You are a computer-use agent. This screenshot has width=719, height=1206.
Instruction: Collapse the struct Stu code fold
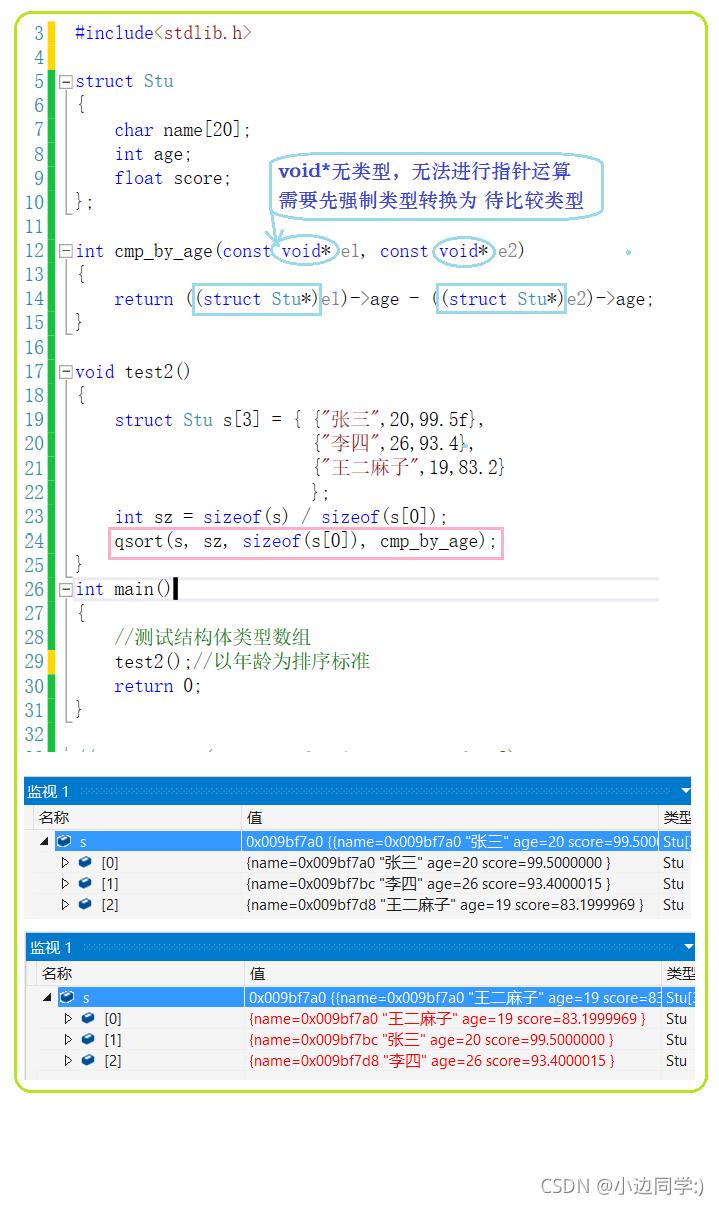(x=66, y=82)
